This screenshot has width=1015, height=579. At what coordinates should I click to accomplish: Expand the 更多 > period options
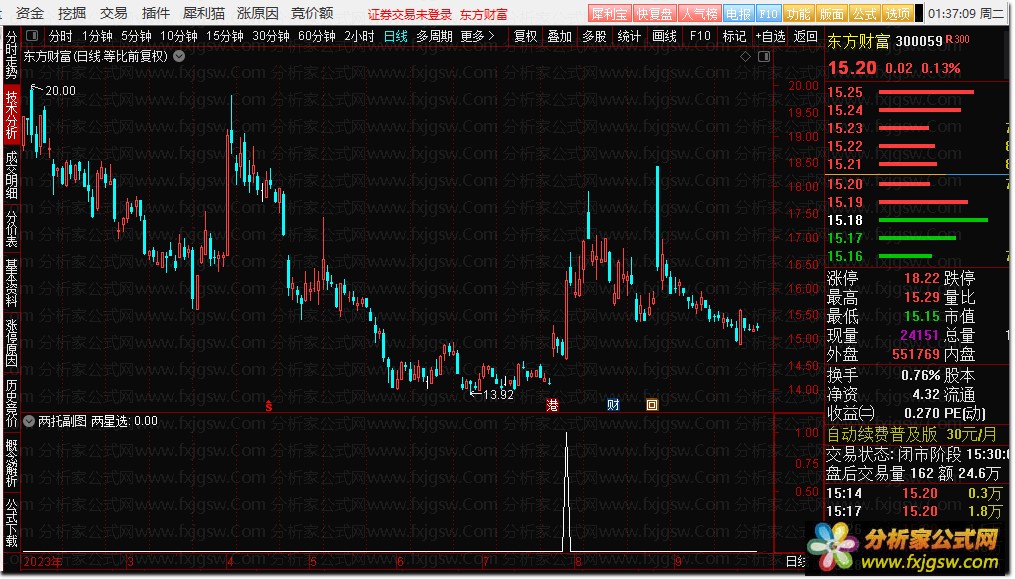(x=478, y=36)
